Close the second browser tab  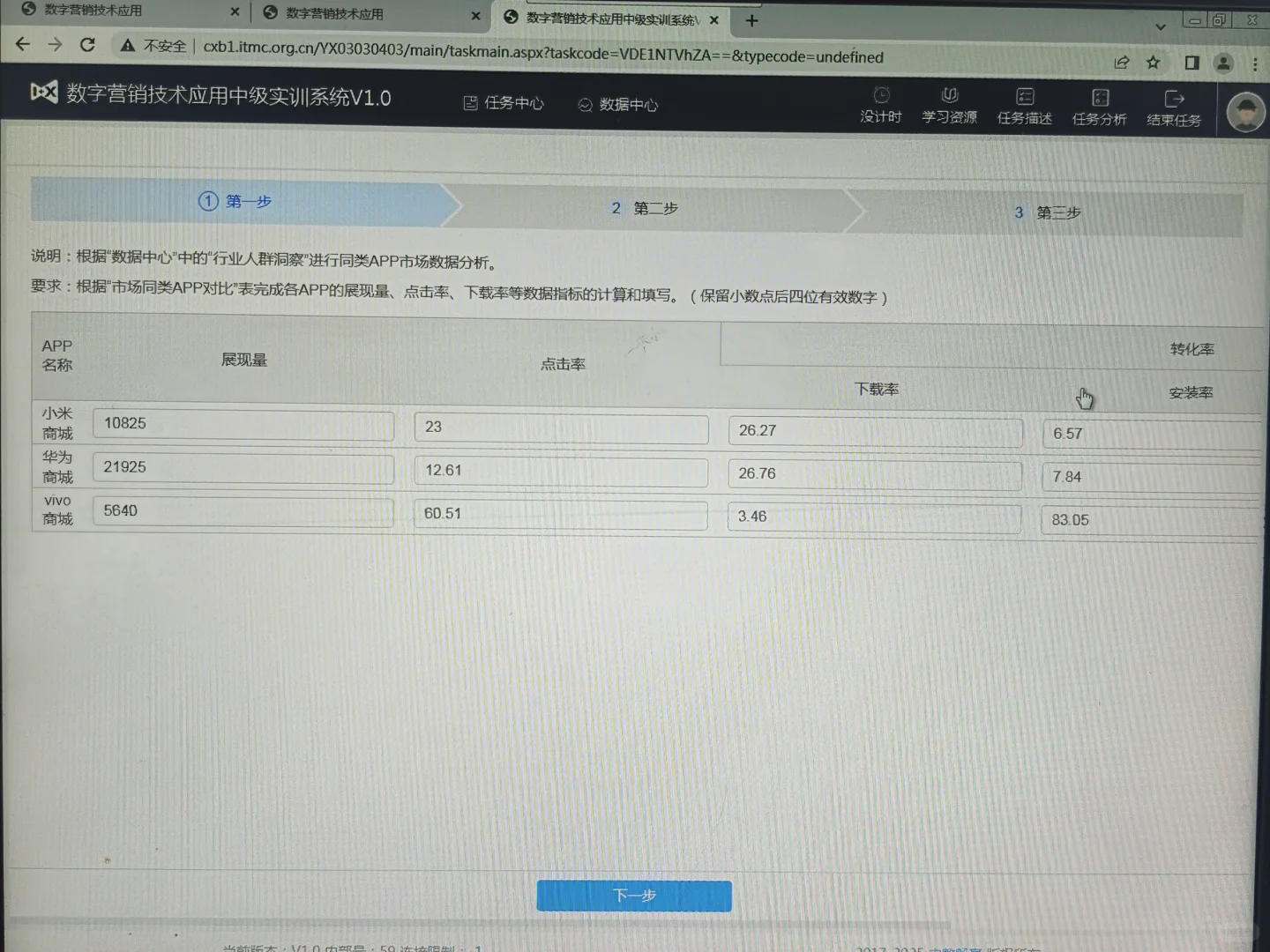(475, 15)
